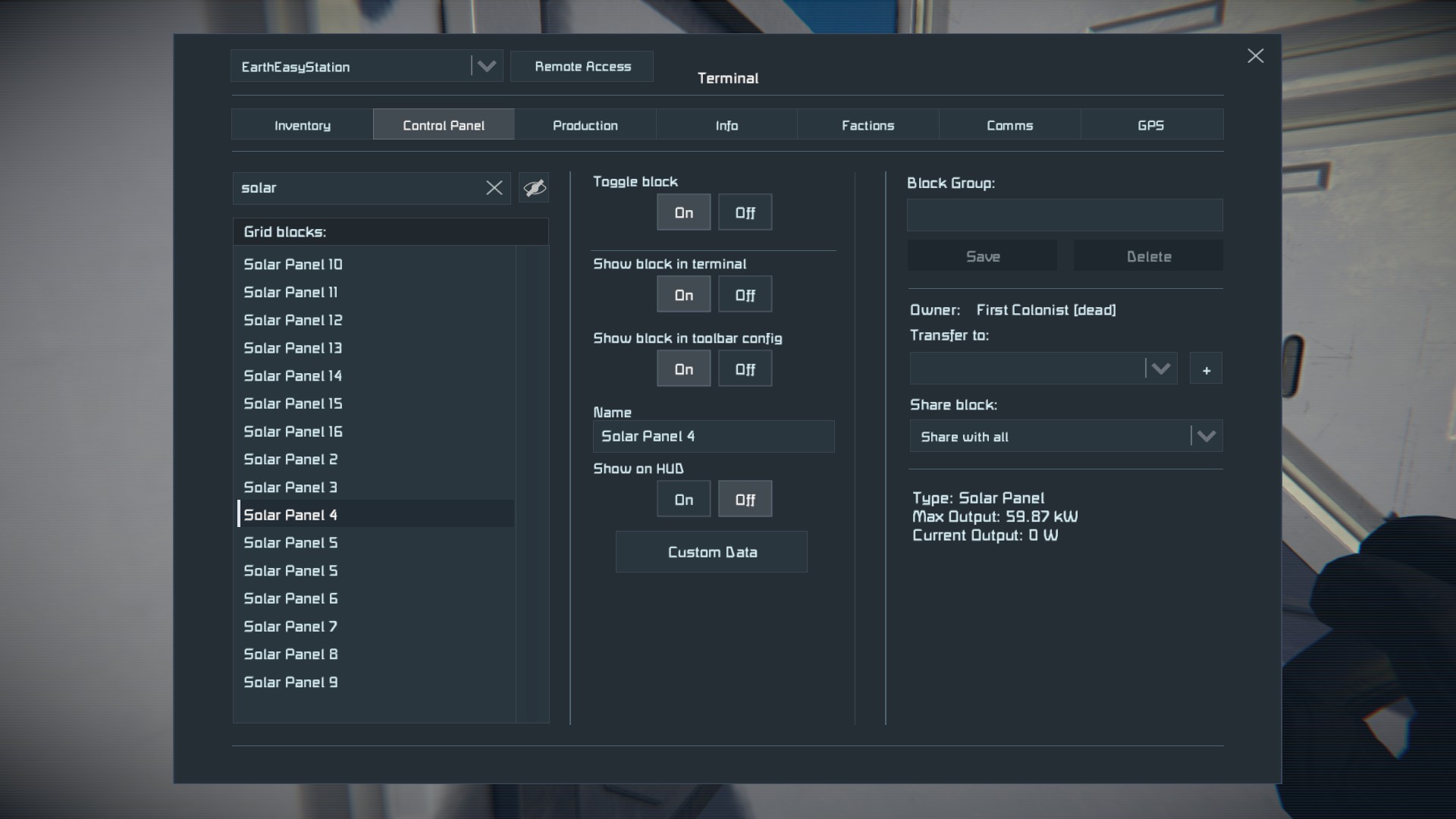Open the Production tab
1456x819 pixels.
pos(585,125)
